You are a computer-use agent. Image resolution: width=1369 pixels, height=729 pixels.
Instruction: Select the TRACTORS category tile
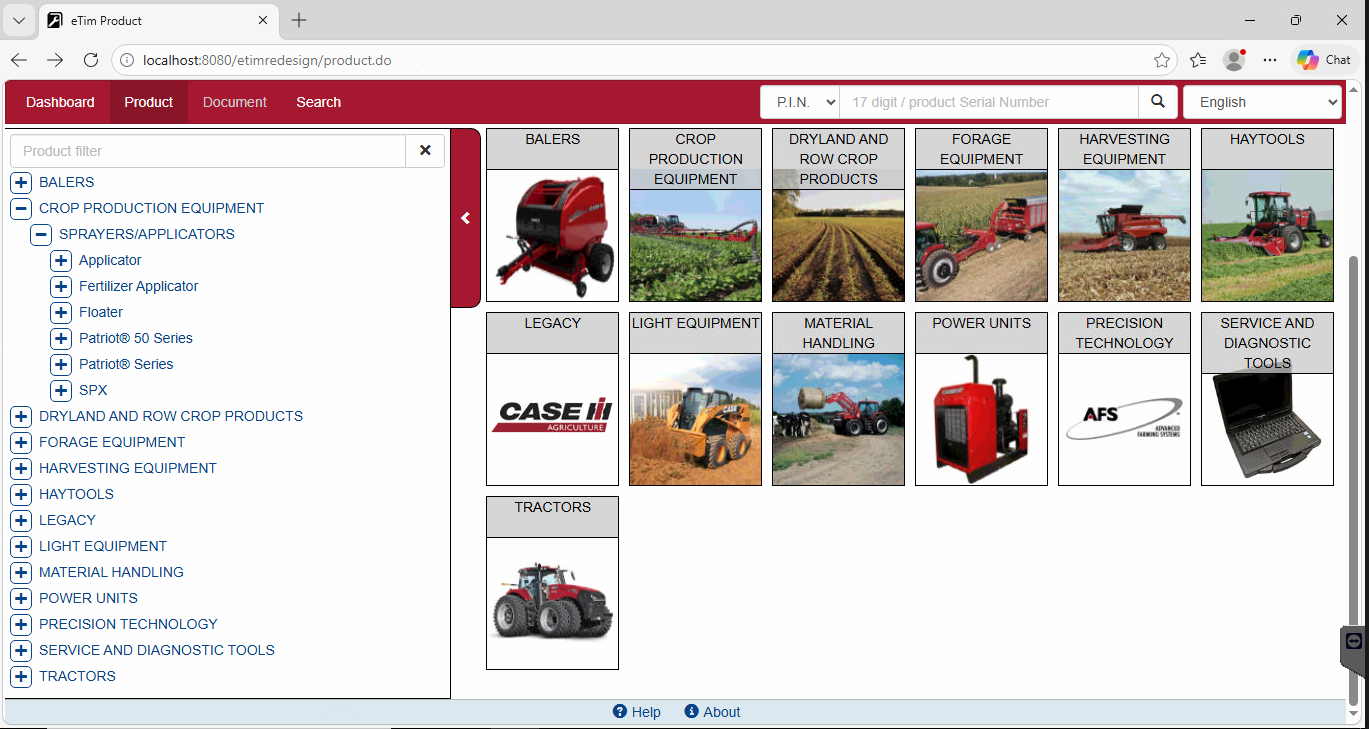(552, 583)
